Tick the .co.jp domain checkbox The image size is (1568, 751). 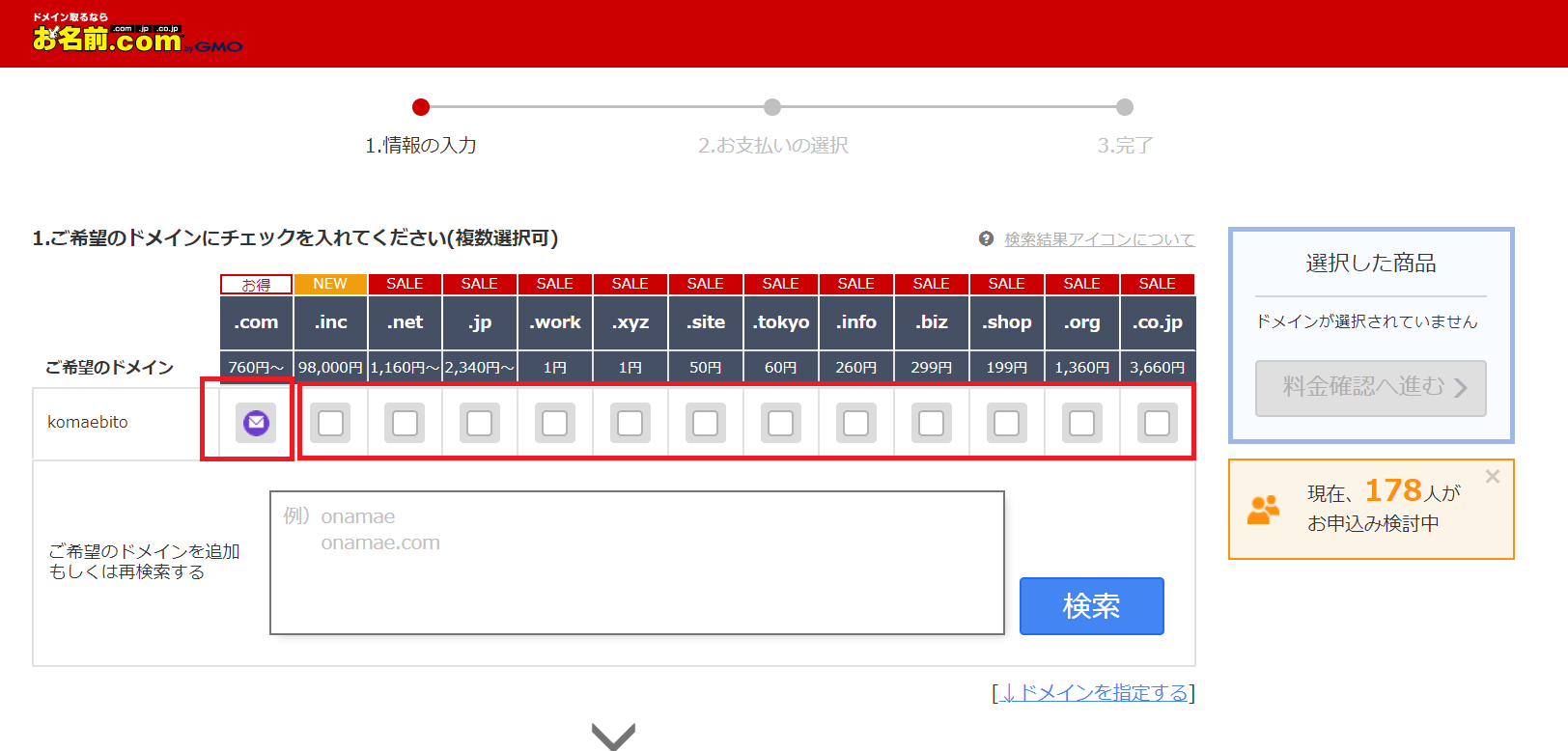coord(1157,423)
